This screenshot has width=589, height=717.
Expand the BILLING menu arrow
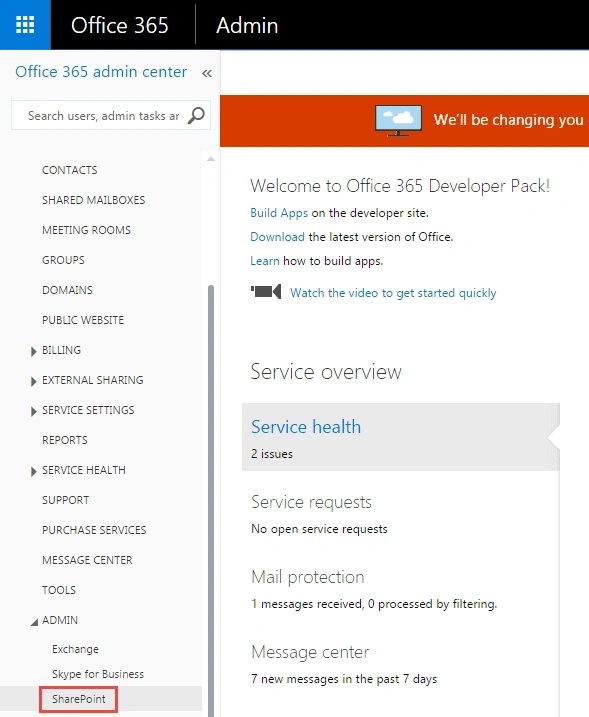coord(33,351)
